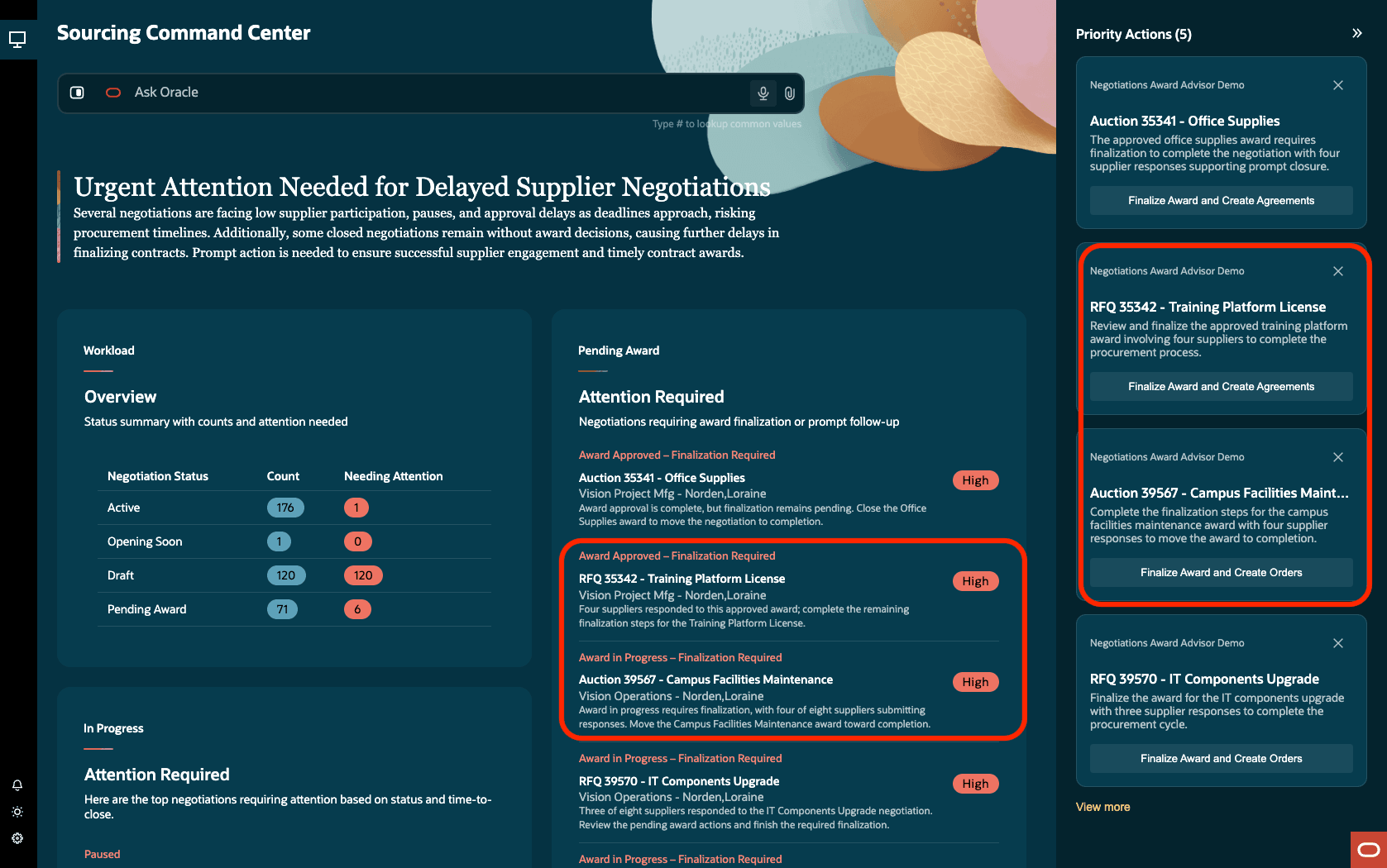Dismiss the RFQ 39570 IT Components card

pos(1338,643)
